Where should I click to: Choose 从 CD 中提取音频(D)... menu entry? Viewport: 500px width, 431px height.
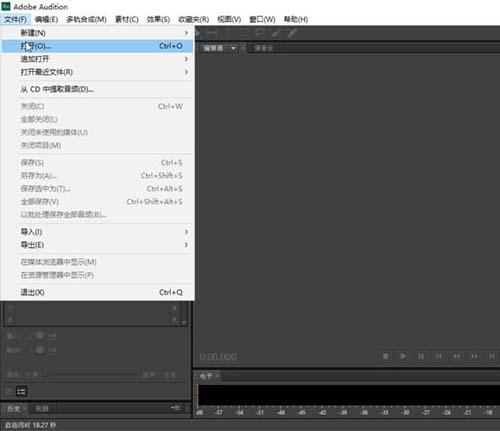[x=97, y=89]
